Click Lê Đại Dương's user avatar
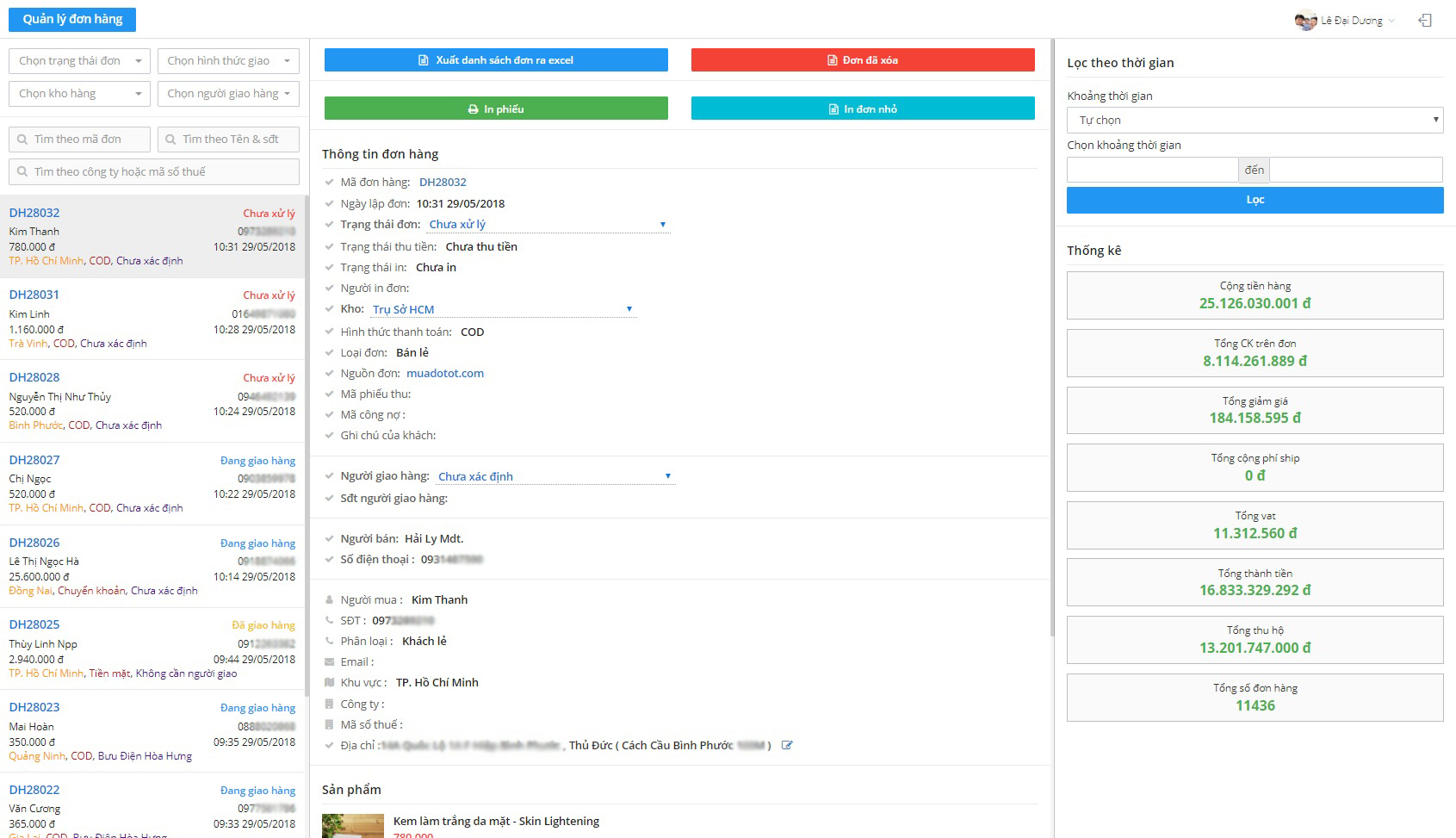The width and height of the screenshot is (1456, 838). click(x=1305, y=20)
